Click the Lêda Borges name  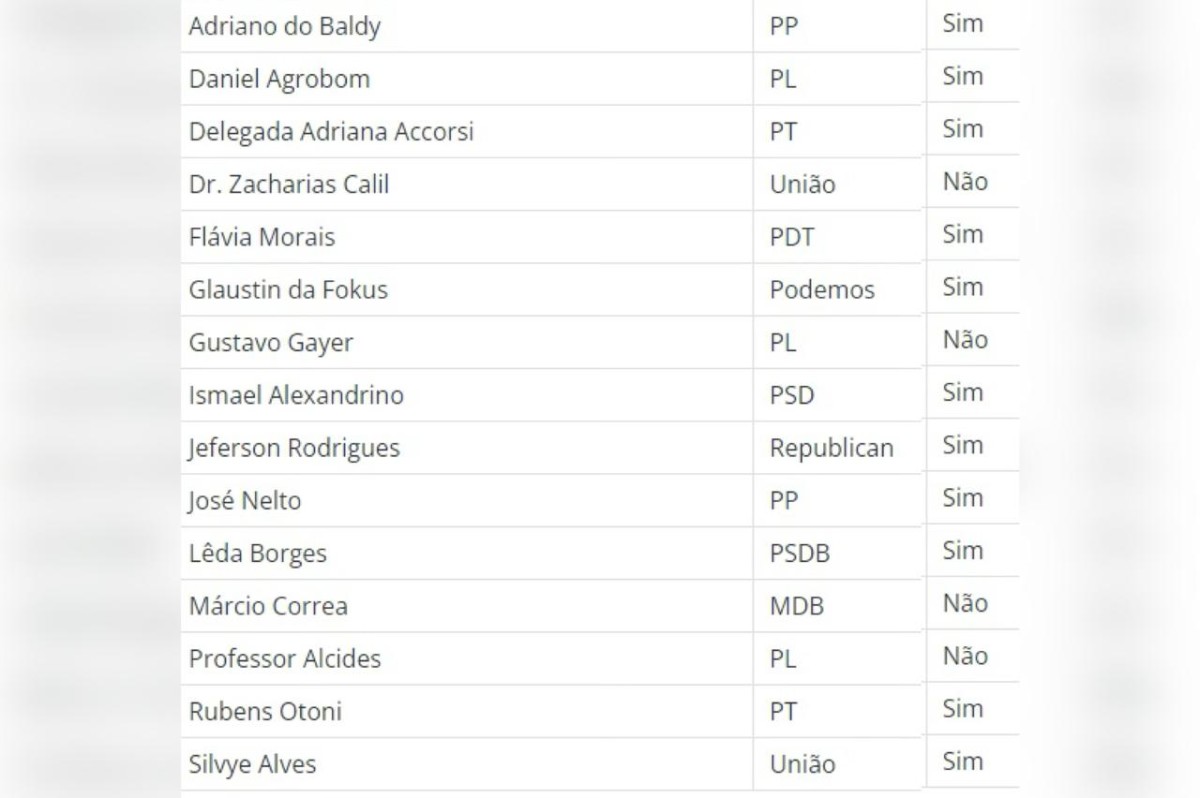[x=258, y=553]
